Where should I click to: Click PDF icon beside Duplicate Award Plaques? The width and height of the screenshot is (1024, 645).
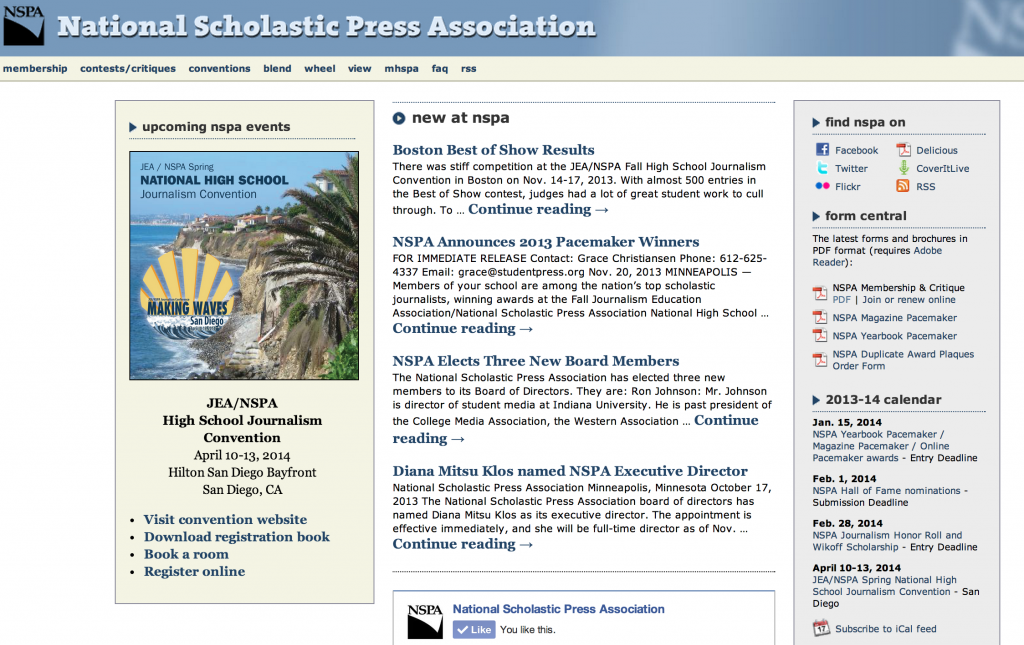[820, 360]
